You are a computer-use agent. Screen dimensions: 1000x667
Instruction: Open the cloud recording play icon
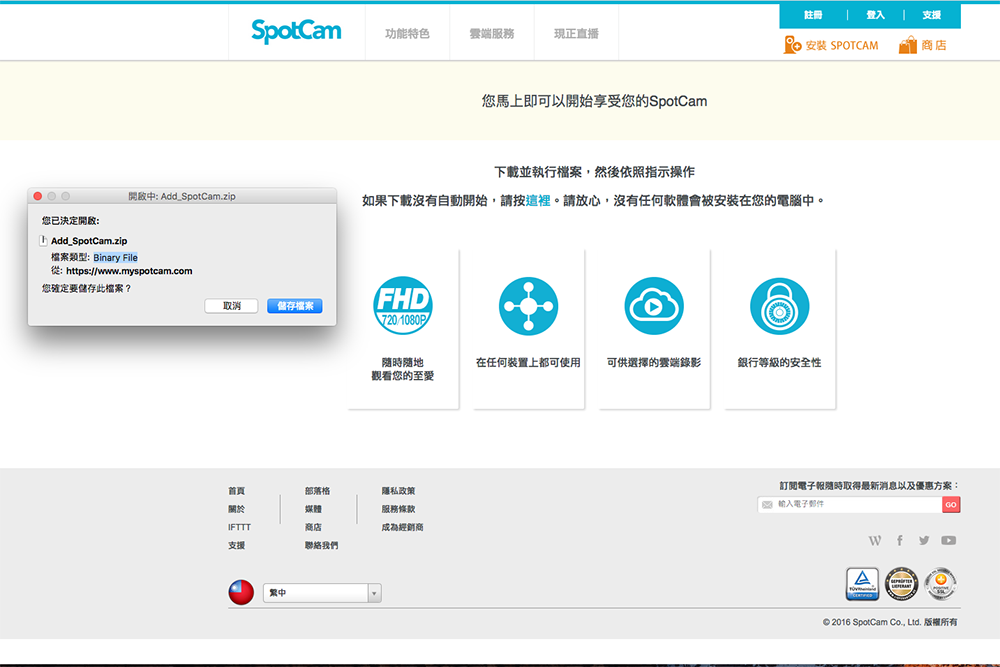[x=653, y=307]
